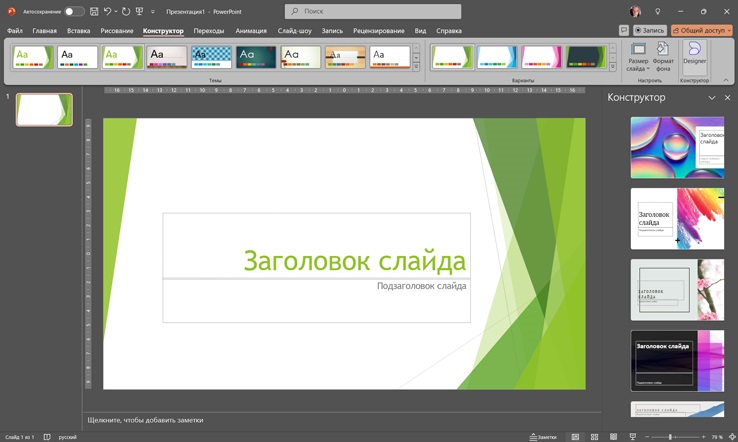Click the Save icon in title bar
The width and height of the screenshot is (738, 442).
tap(94, 12)
